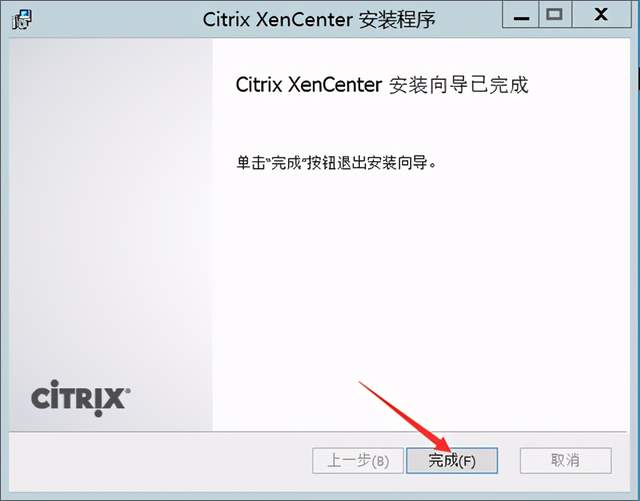Click the title bar text 安装程序
640x501 pixels.
point(397,20)
